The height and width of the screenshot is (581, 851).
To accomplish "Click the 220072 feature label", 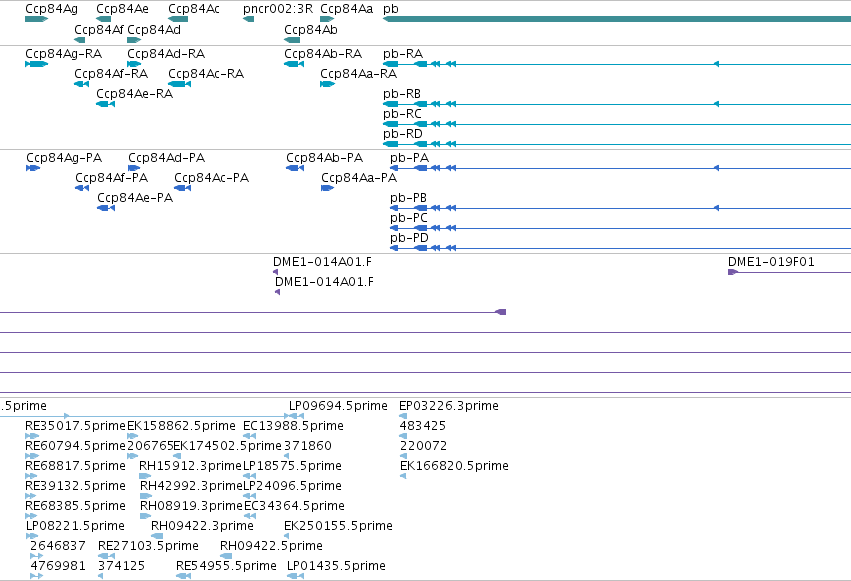I will click(423, 446).
